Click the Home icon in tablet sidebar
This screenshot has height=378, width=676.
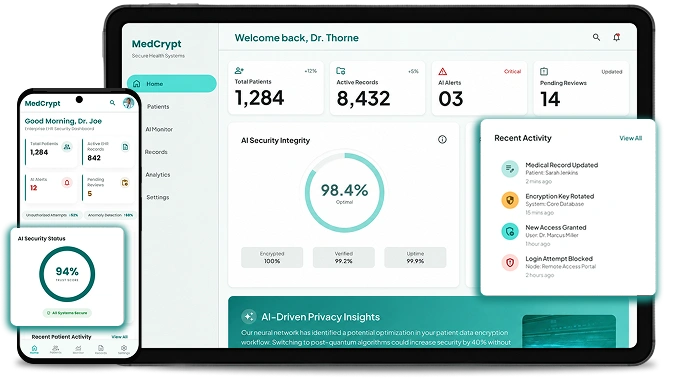tap(137, 84)
